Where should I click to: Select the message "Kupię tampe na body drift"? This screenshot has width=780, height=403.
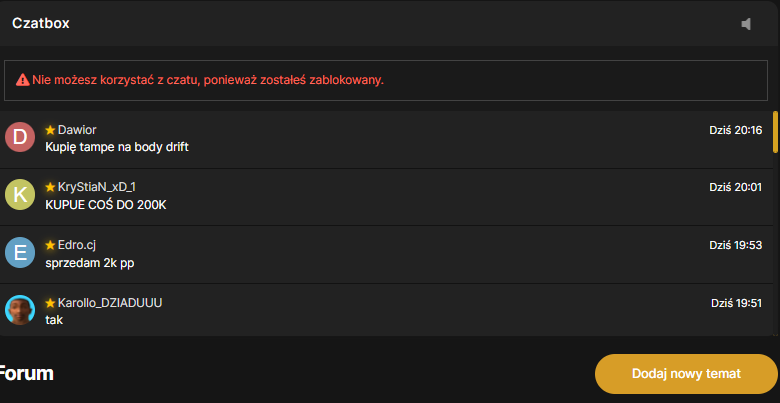point(117,147)
